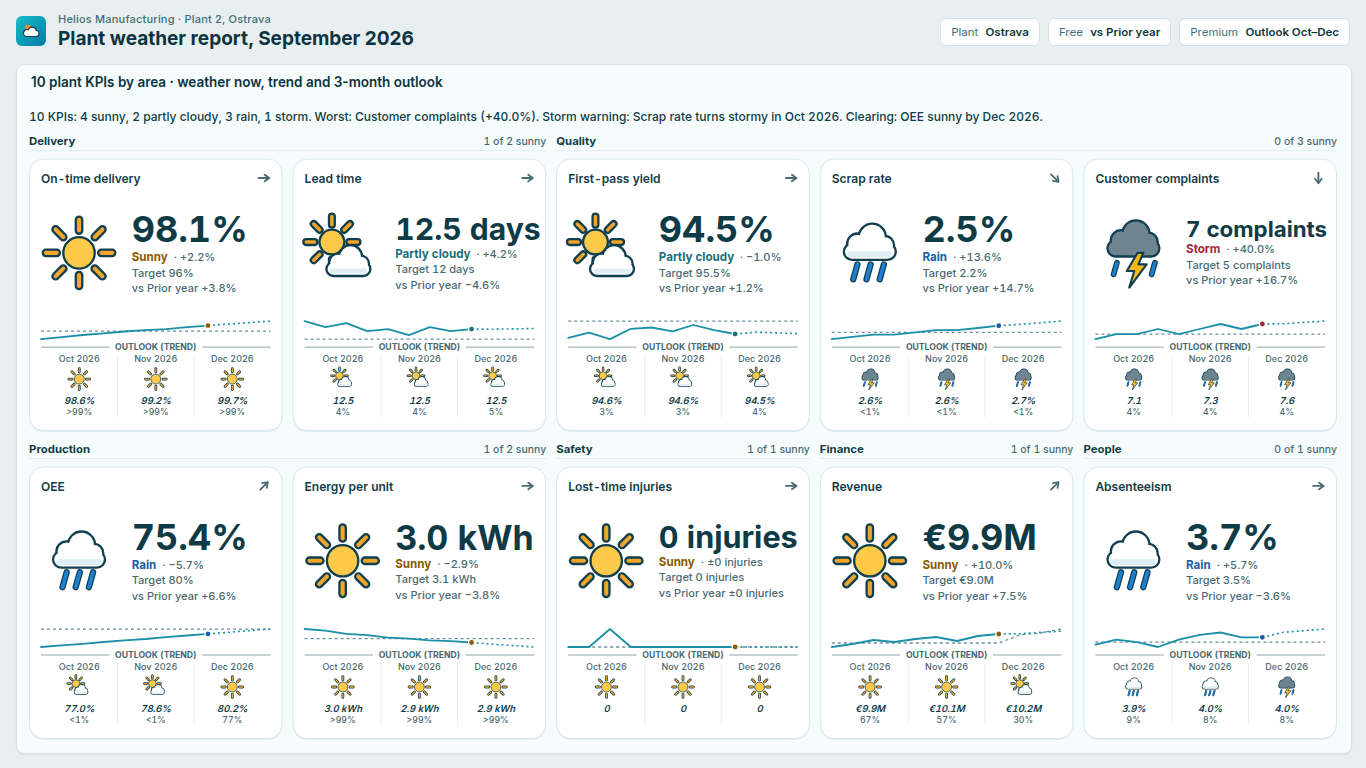
Task: Click the 'vs Prior year +14.7%' Scrap rate text
Action: pyautogui.click(x=978, y=288)
